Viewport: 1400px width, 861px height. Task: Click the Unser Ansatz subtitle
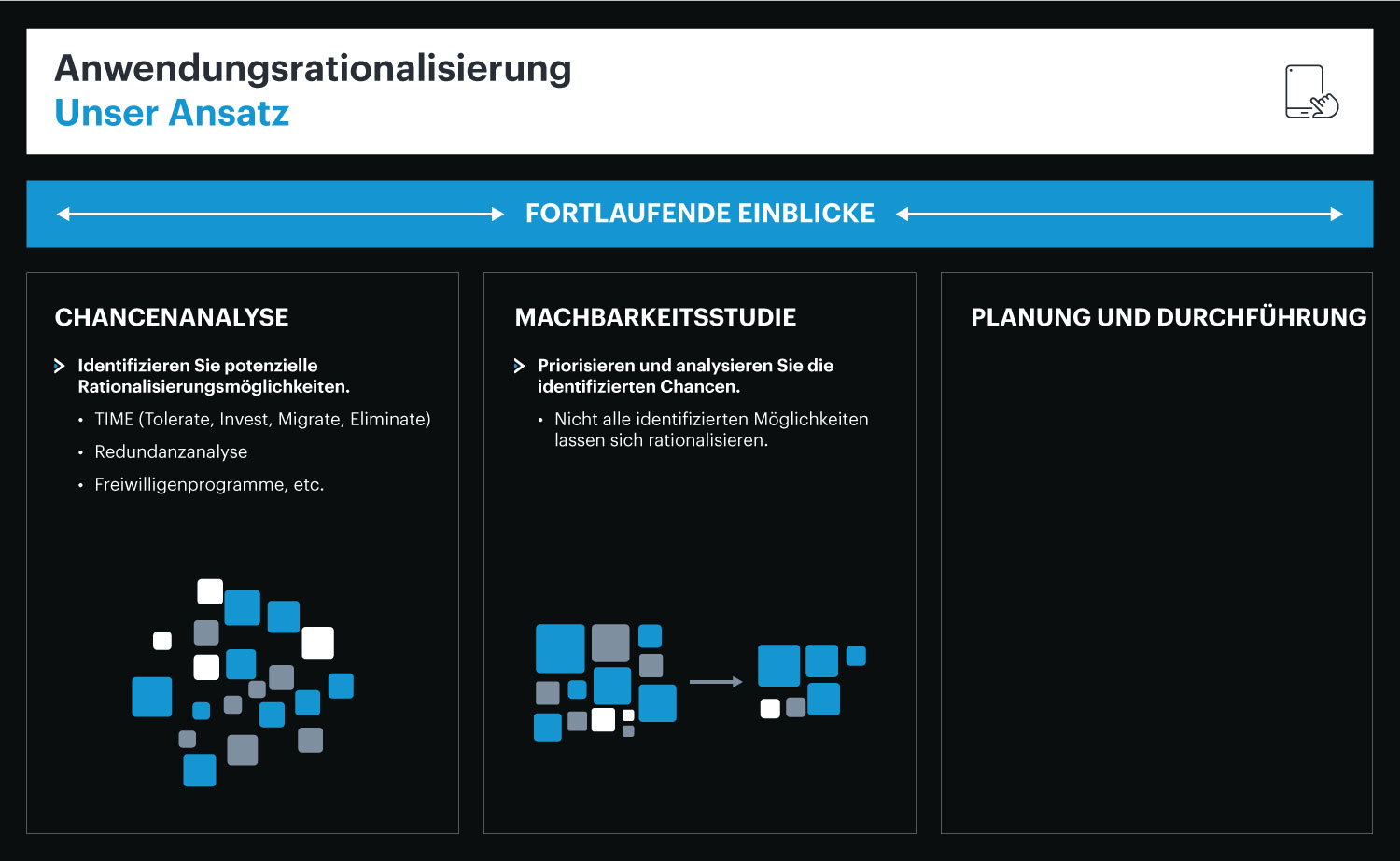click(x=172, y=113)
